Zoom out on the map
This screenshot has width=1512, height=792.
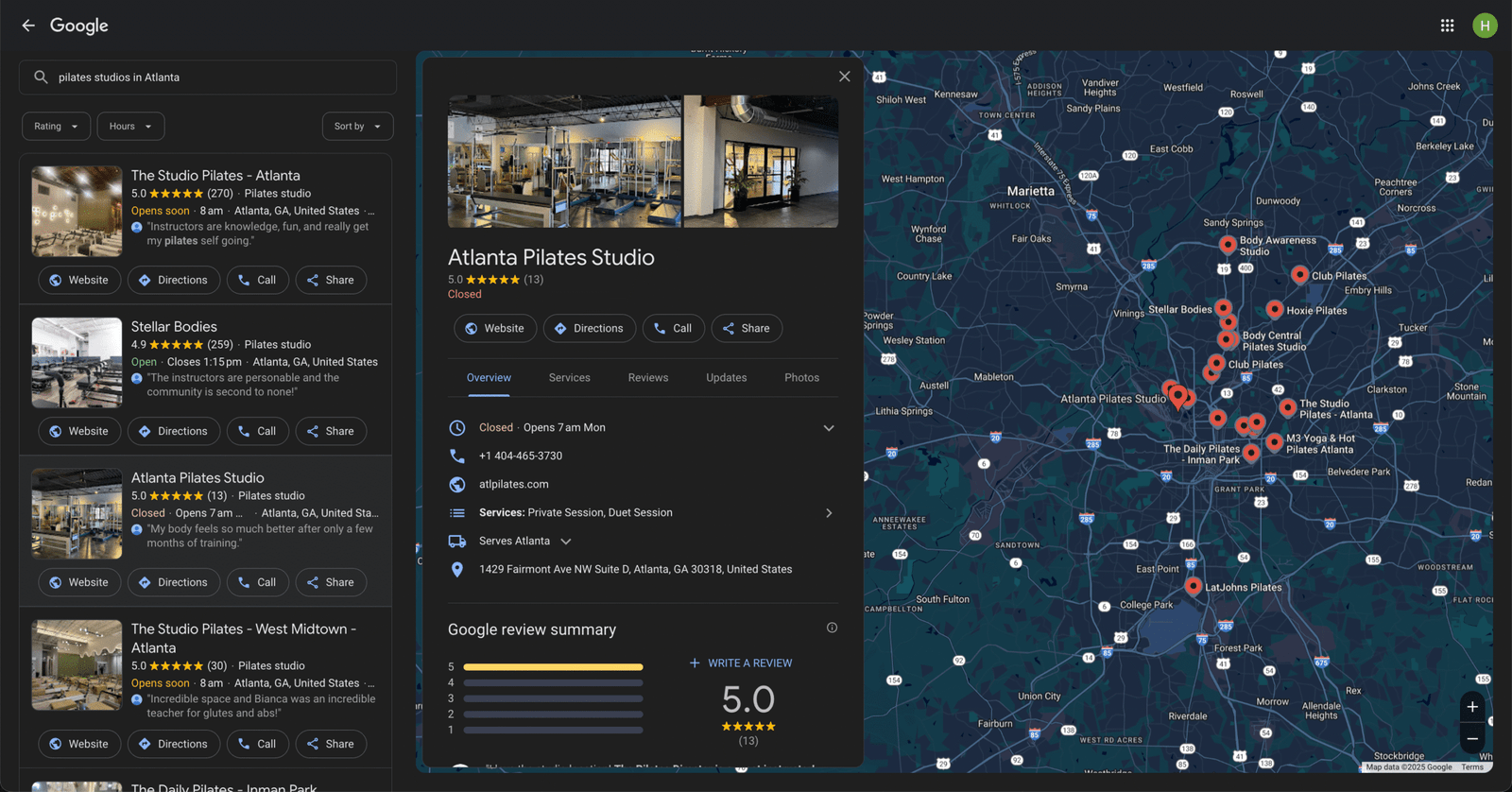click(1472, 739)
